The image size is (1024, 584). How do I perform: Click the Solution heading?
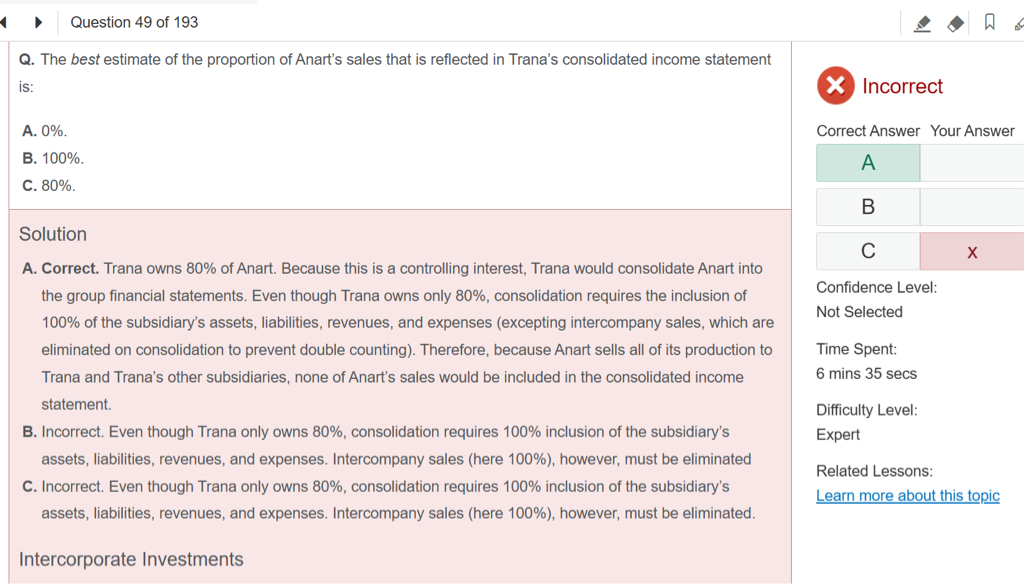click(x=53, y=234)
